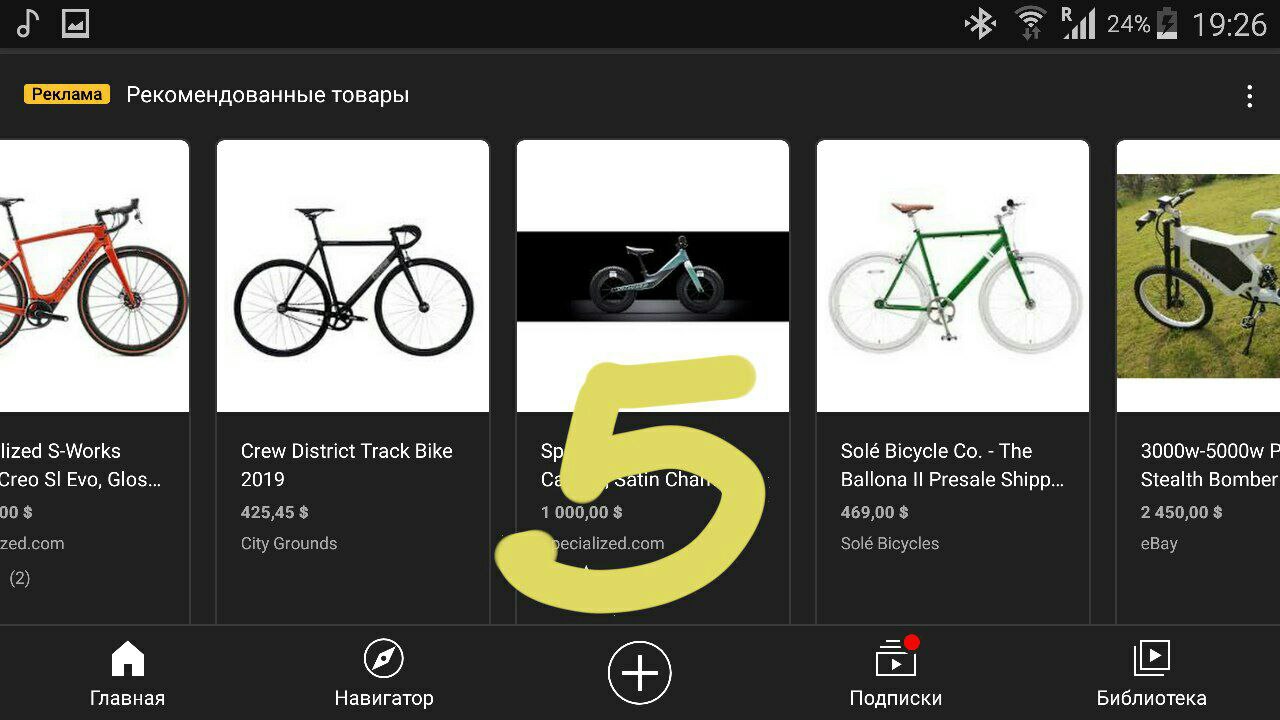Tap the Главная home icon
This screenshot has width=1280, height=720.
coord(128,659)
